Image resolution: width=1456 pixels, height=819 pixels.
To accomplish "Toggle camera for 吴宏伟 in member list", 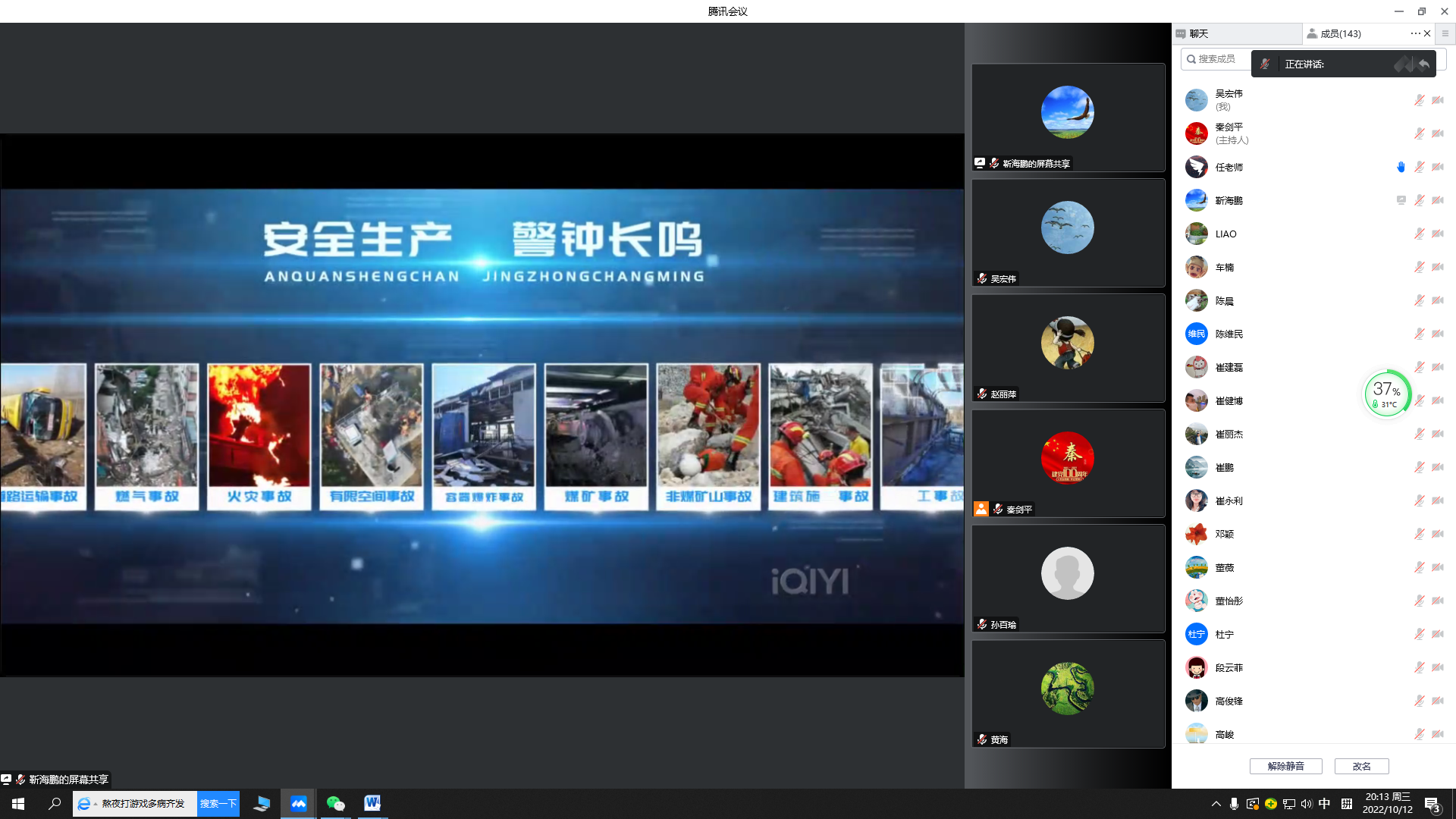I will coord(1438,100).
